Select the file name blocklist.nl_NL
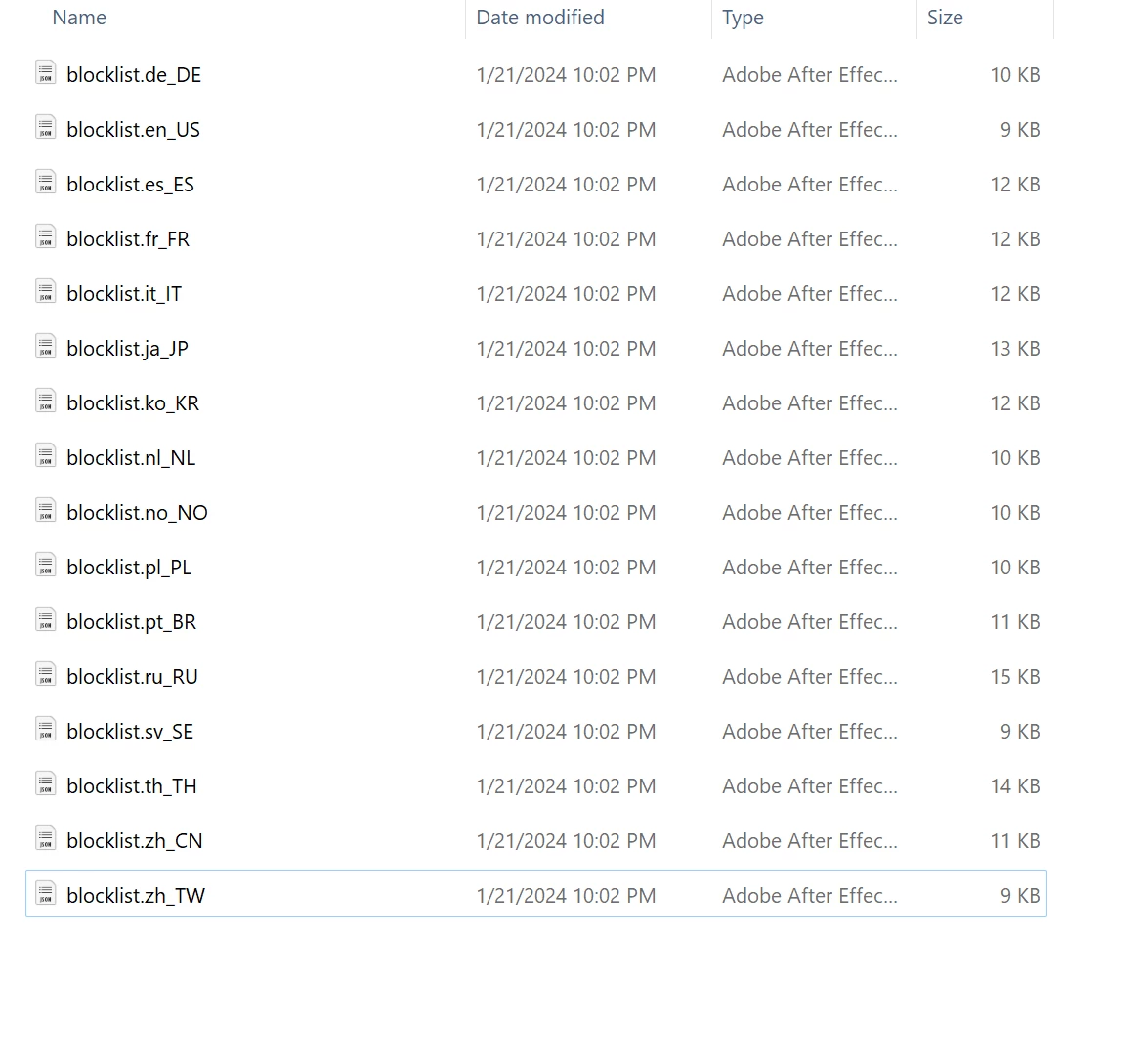1148x1057 pixels. [x=131, y=458]
